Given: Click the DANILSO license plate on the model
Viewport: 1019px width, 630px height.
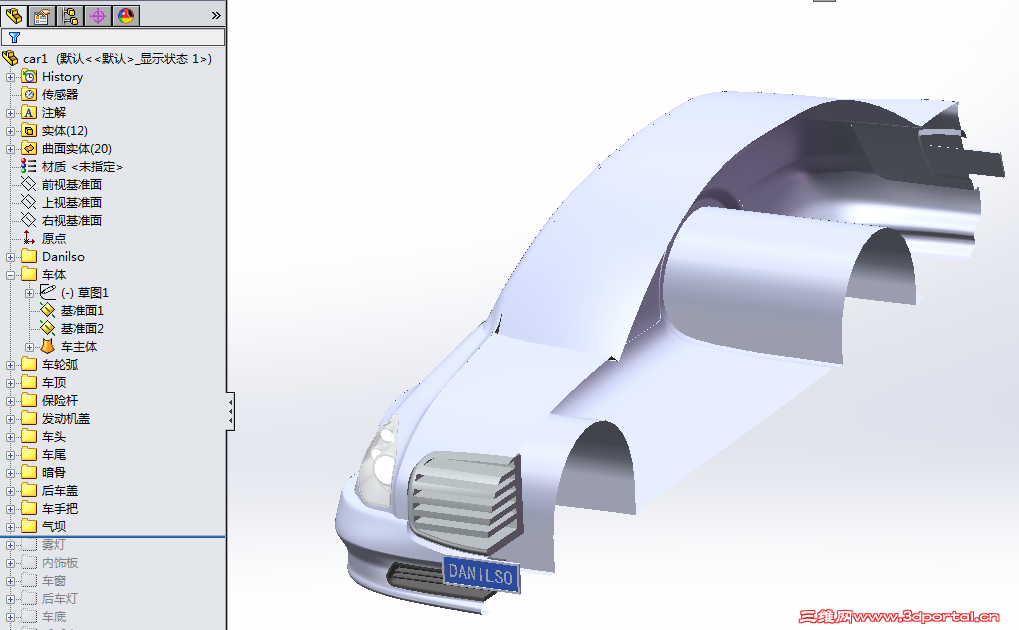Looking at the screenshot, I should point(482,574).
